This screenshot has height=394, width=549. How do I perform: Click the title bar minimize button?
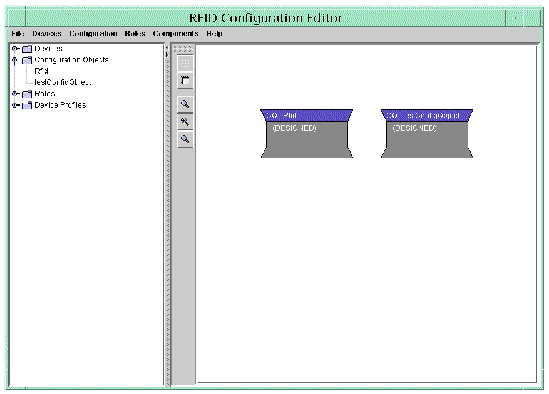pos(515,18)
